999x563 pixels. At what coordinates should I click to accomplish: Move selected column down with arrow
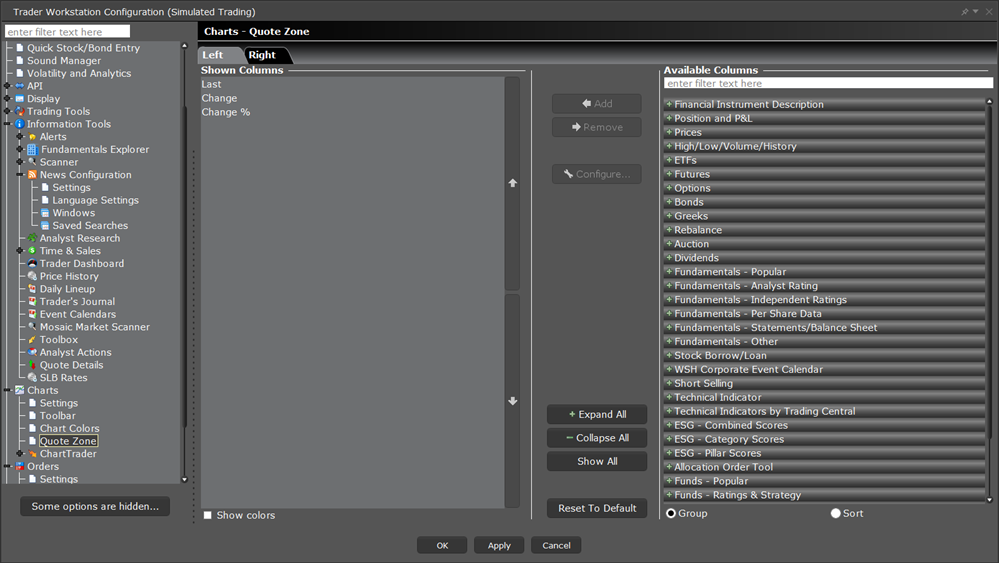(x=513, y=401)
